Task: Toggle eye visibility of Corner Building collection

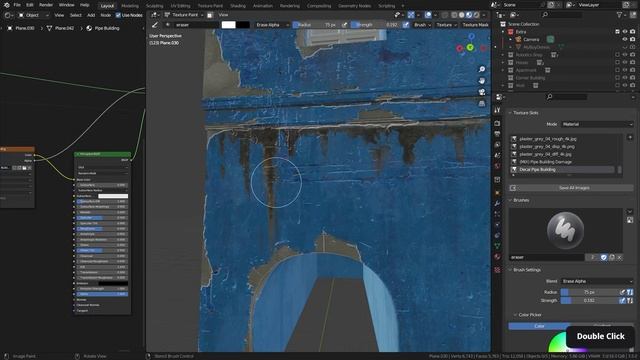Action: click(x=624, y=78)
